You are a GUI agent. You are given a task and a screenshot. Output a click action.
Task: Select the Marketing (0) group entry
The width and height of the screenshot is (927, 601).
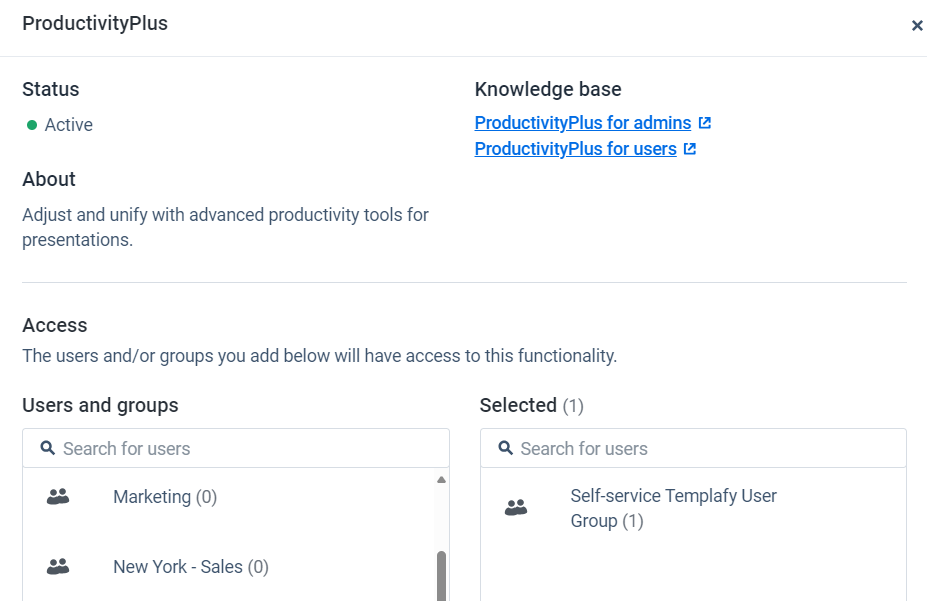(x=165, y=497)
